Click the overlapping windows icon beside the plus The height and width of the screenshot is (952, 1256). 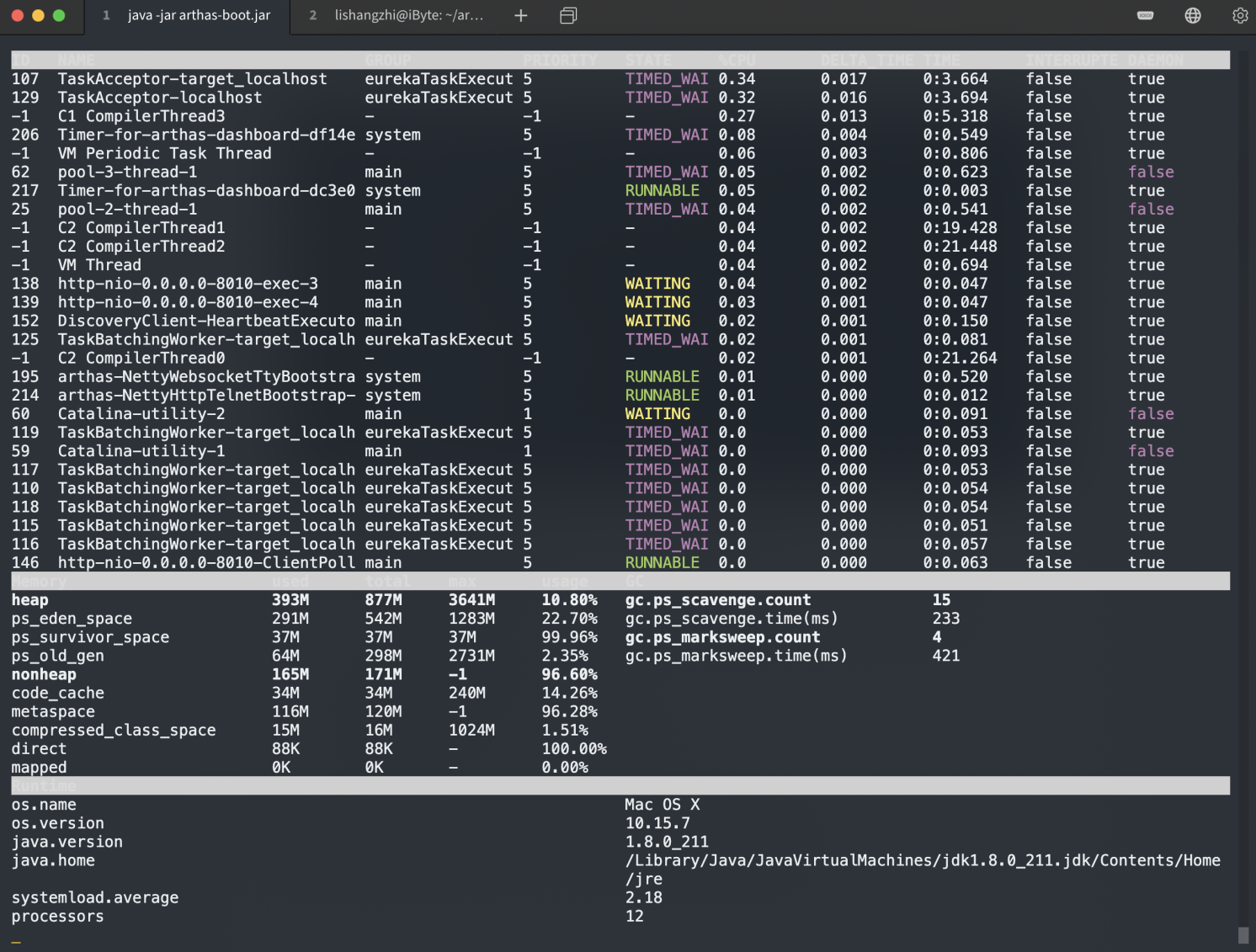click(568, 15)
